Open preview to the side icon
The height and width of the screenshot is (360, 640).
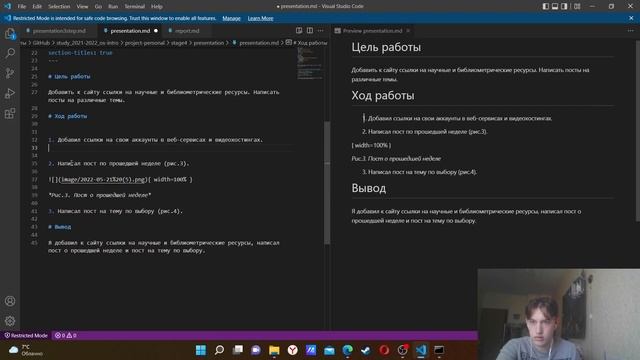(x=299, y=31)
